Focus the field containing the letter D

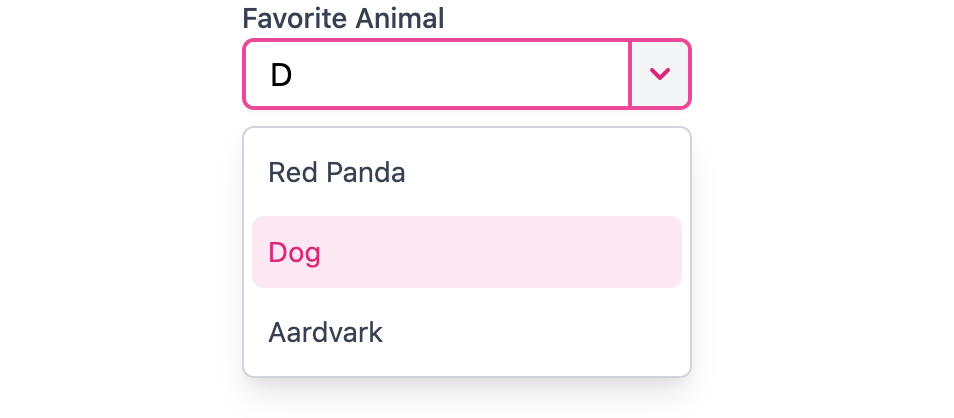tap(437, 74)
